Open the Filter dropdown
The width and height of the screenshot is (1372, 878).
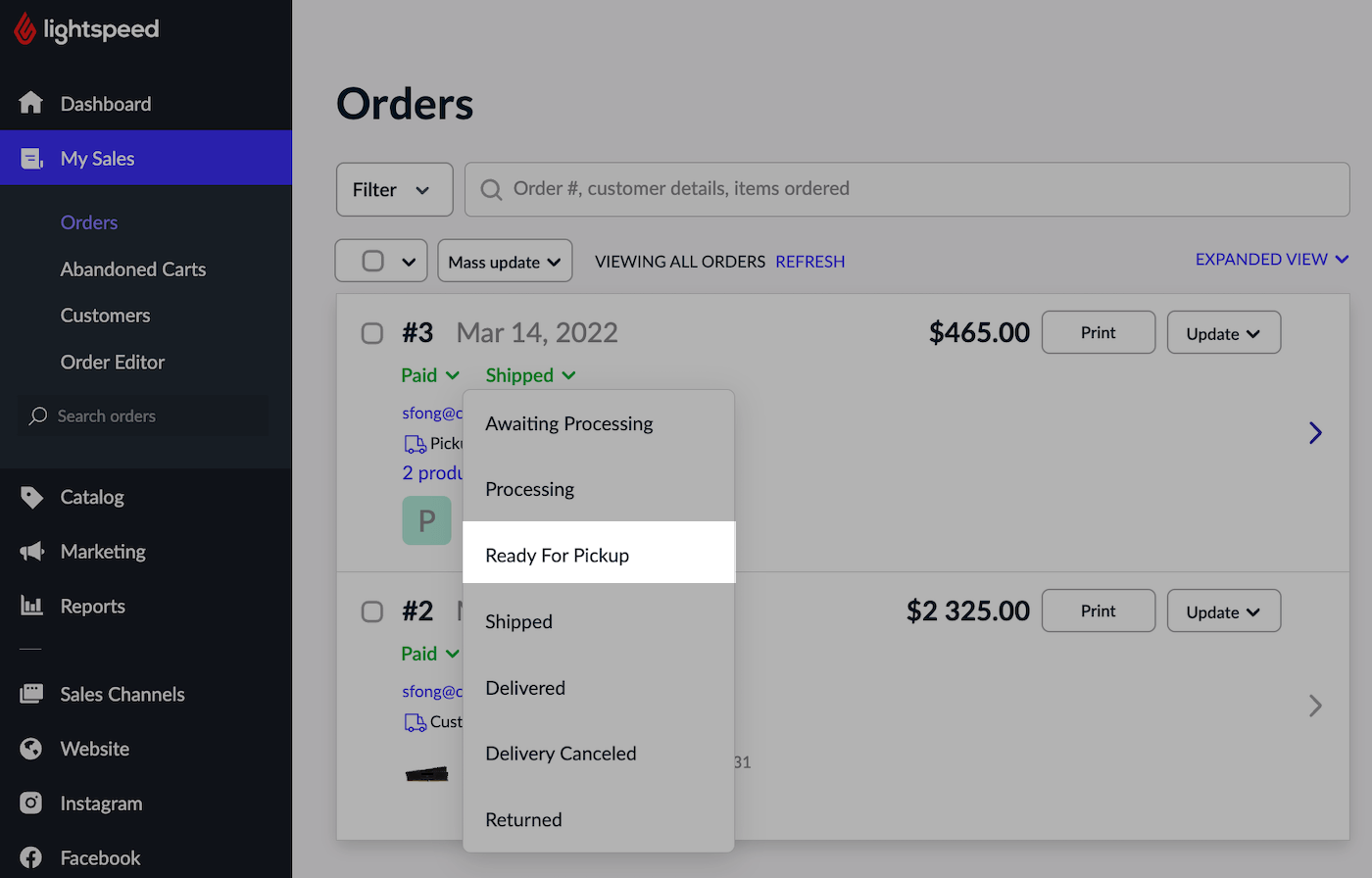pos(394,189)
